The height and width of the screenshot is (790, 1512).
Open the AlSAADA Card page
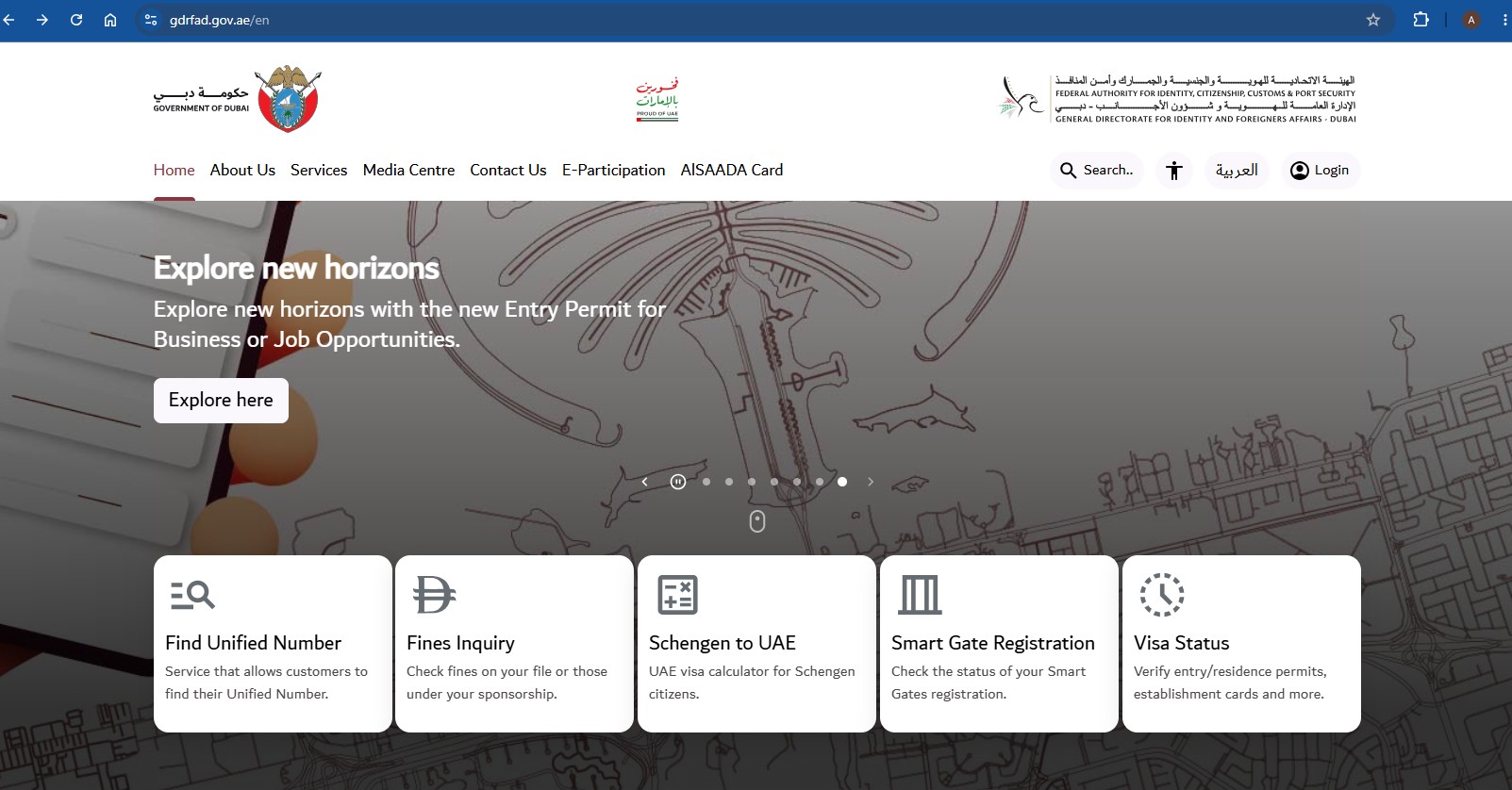click(732, 170)
